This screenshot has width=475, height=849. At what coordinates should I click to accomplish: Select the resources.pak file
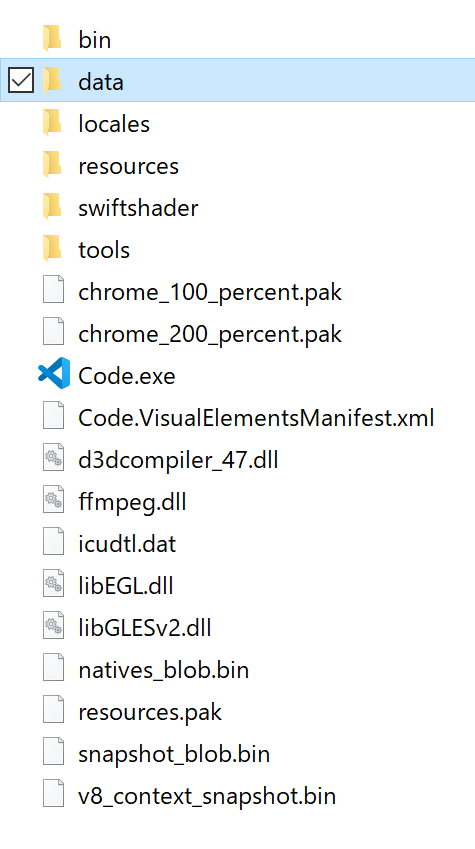[x=150, y=712]
